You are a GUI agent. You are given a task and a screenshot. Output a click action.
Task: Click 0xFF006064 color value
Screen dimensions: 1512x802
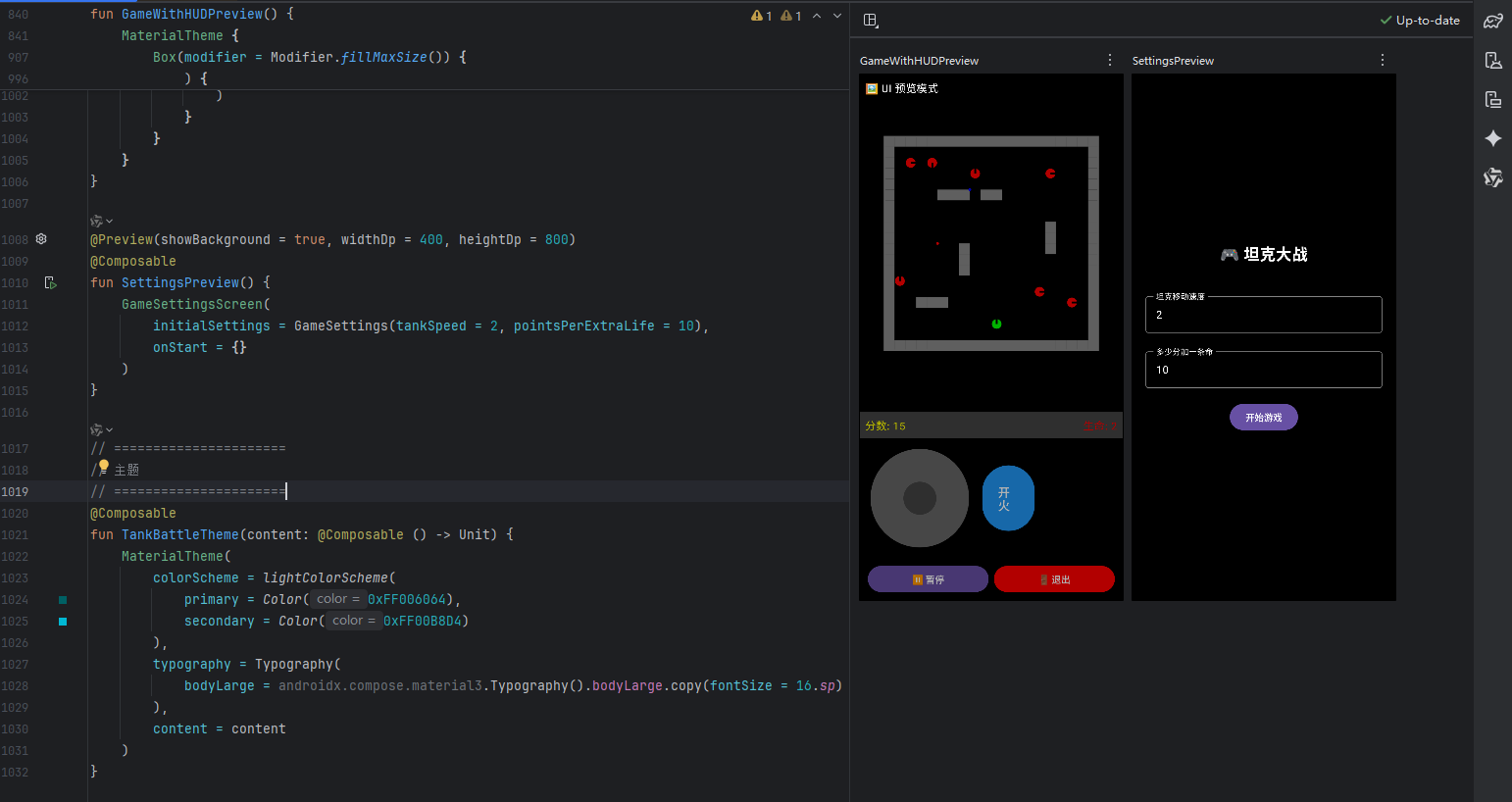pyautogui.click(x=407, y=599)
